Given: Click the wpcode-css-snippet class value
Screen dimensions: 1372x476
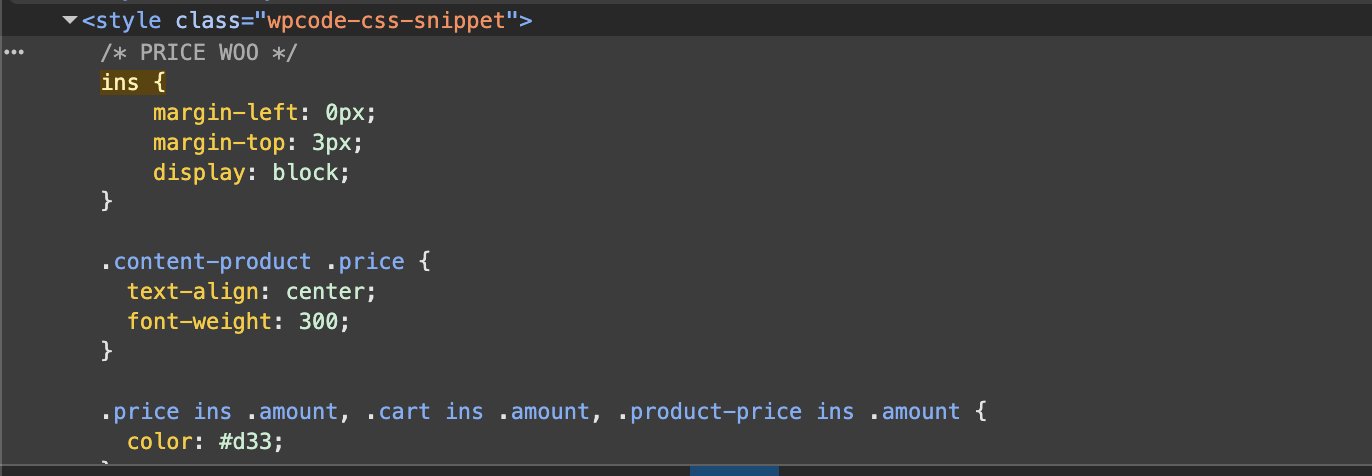Looking at the screenshot, I should (x=394, y=20).
